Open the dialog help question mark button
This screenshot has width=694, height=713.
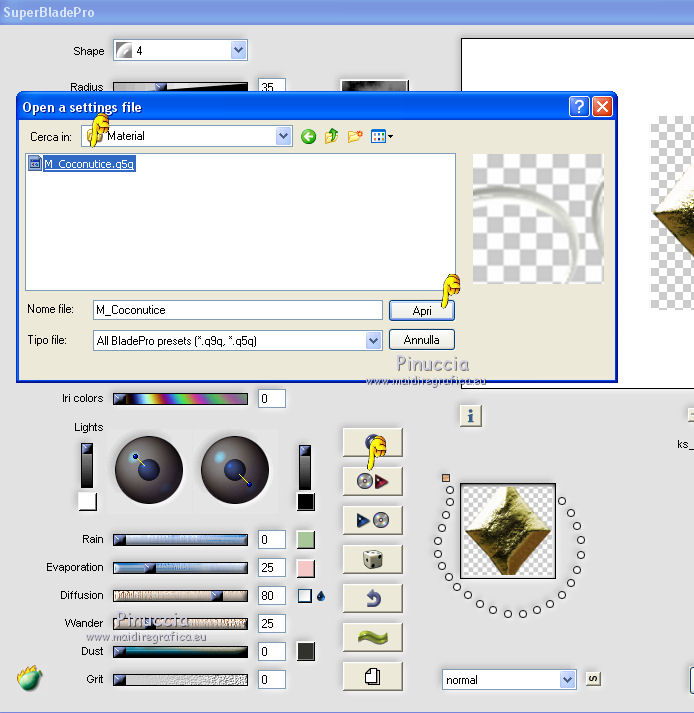(579, 107)
